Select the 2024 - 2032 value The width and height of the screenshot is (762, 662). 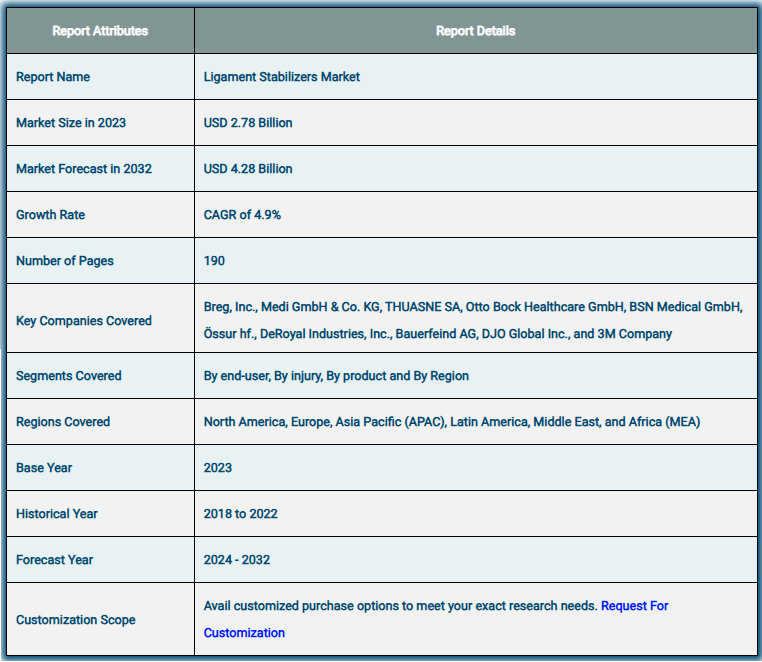pos(237,560)
